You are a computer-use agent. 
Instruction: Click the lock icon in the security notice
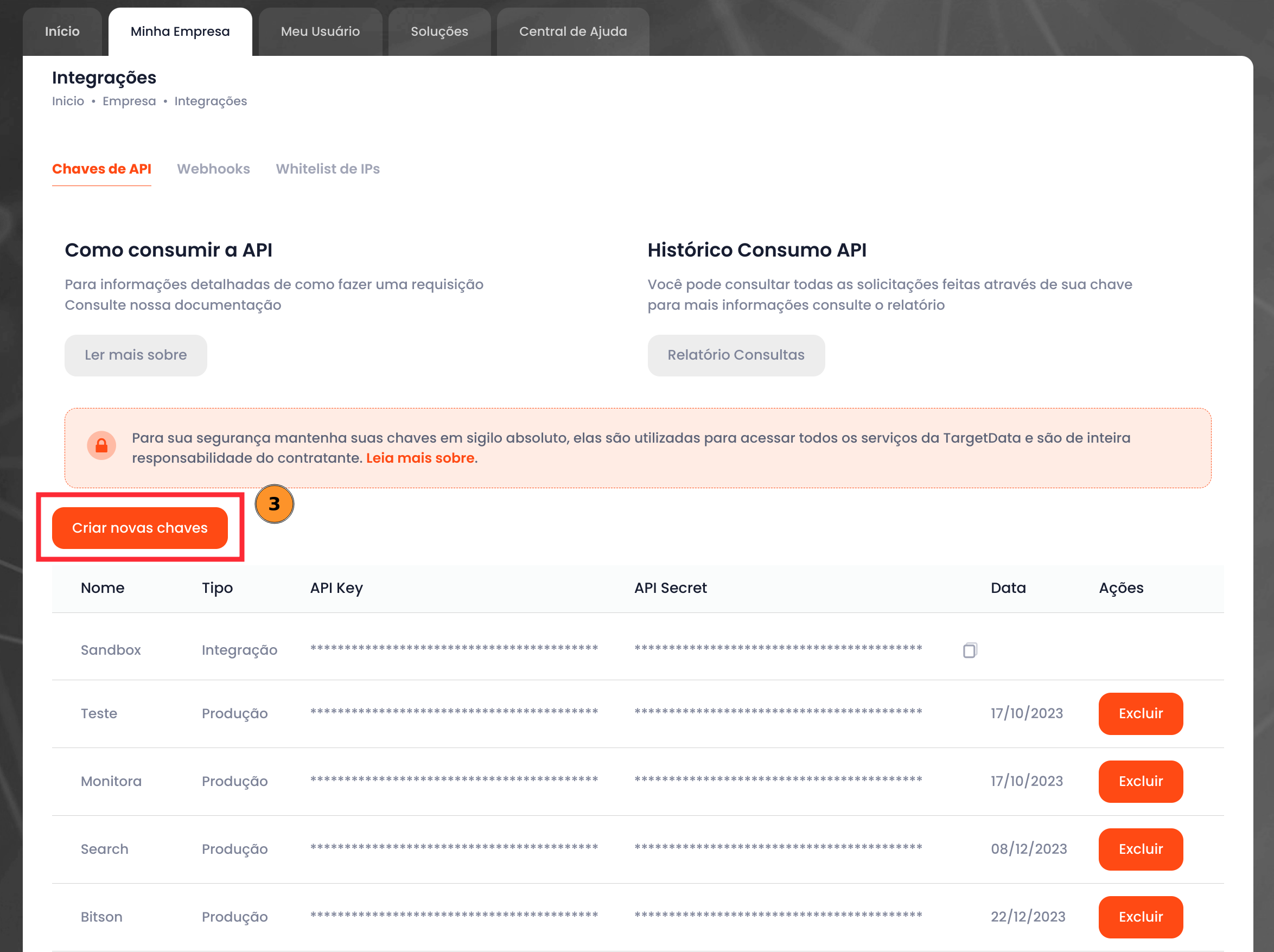(101, 446)
